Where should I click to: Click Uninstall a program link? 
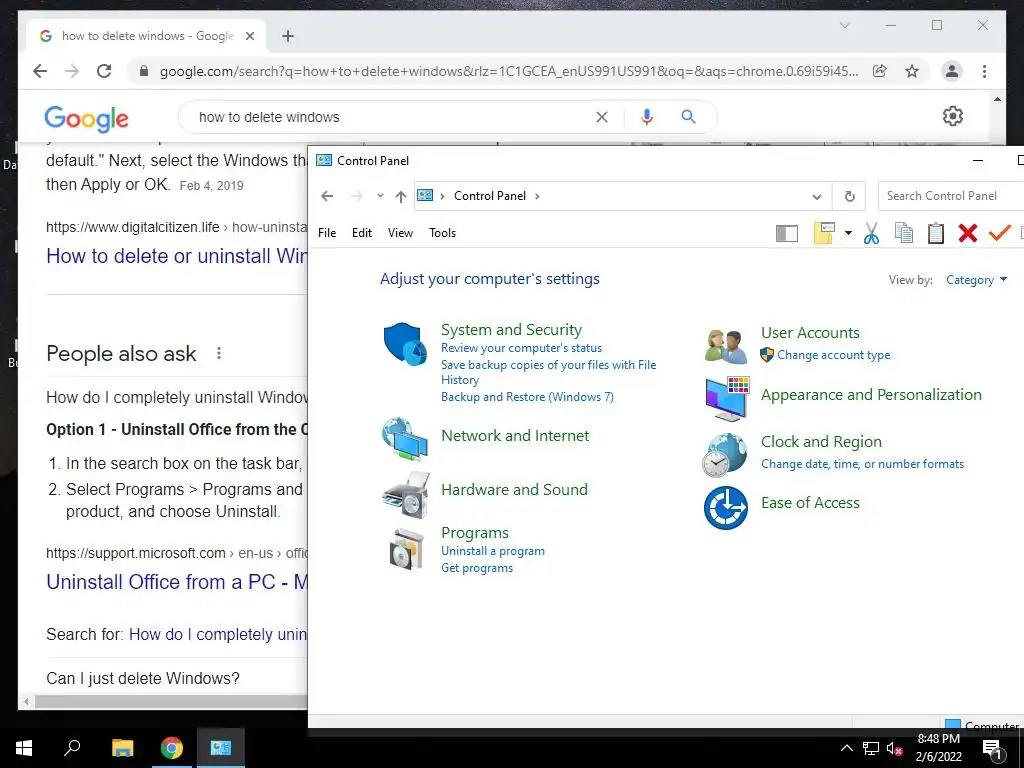click(x=492, y=551)
